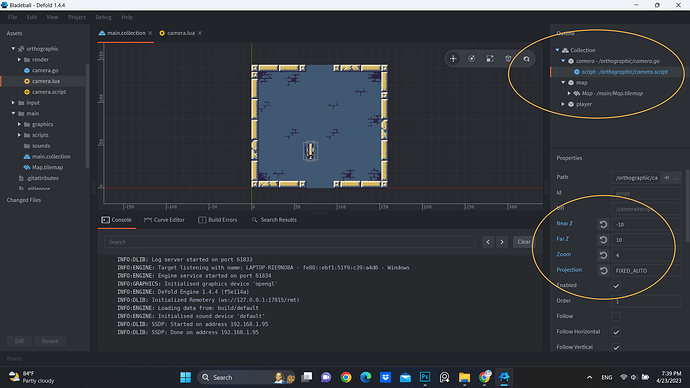The image size is (690, 388).
Task: Collapse the main folder in Assets
Action: coord(13,113)
